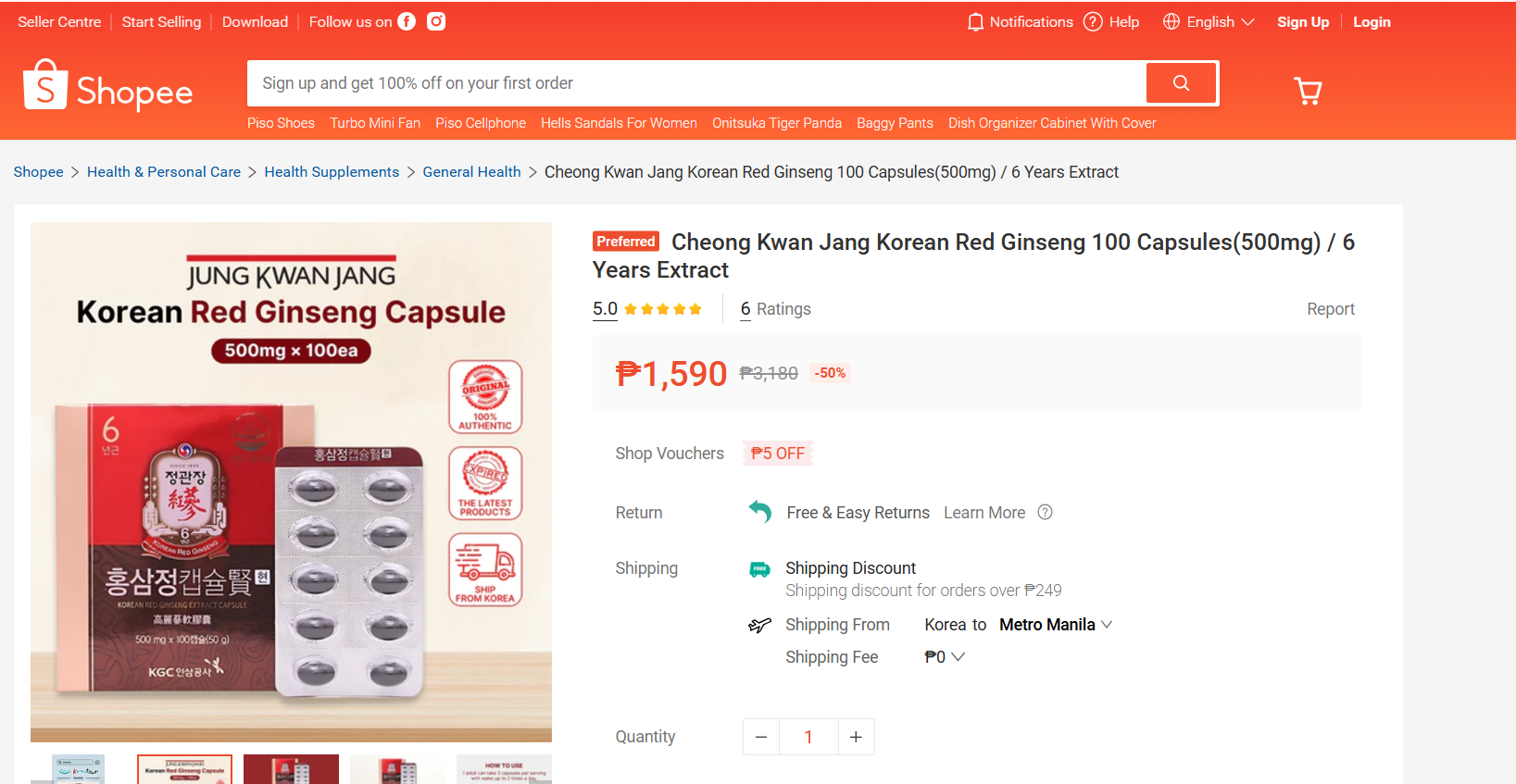The image size is (1516, 784).
Task: Click the Learn More info question icon
Action: (1045, 512)
